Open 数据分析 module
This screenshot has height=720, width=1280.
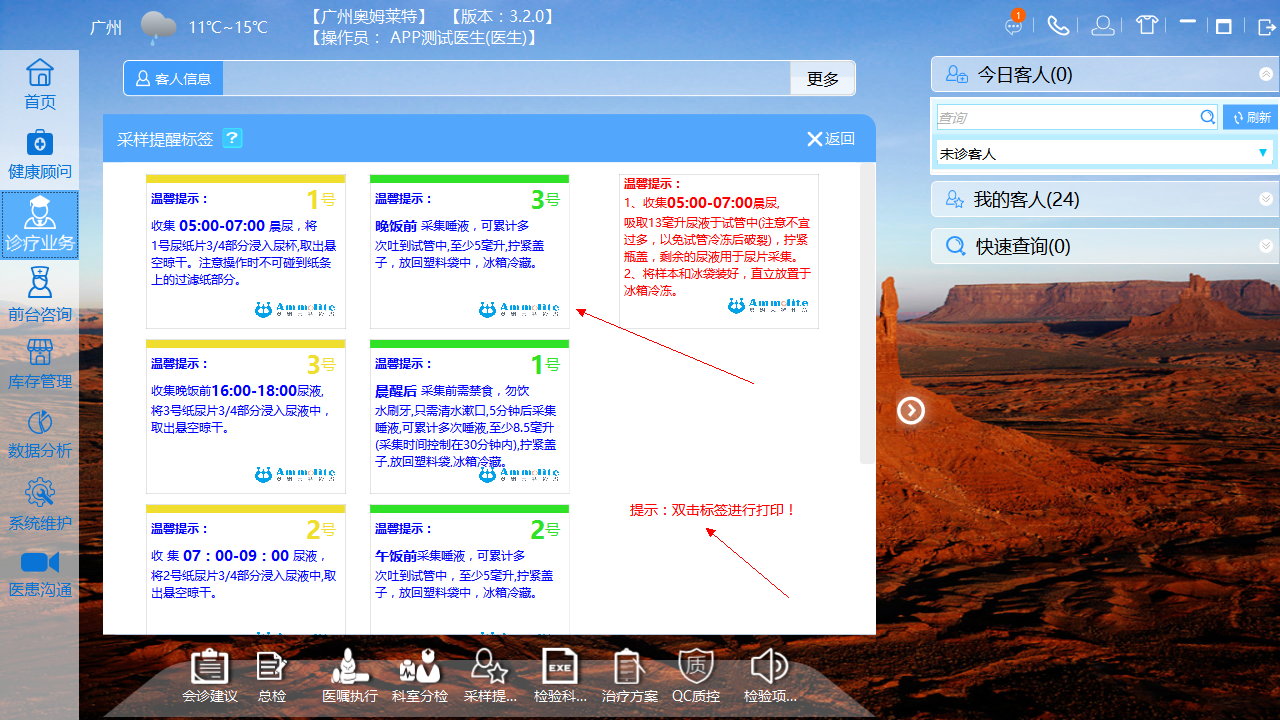pyautogui.click(x=40, y=434)
